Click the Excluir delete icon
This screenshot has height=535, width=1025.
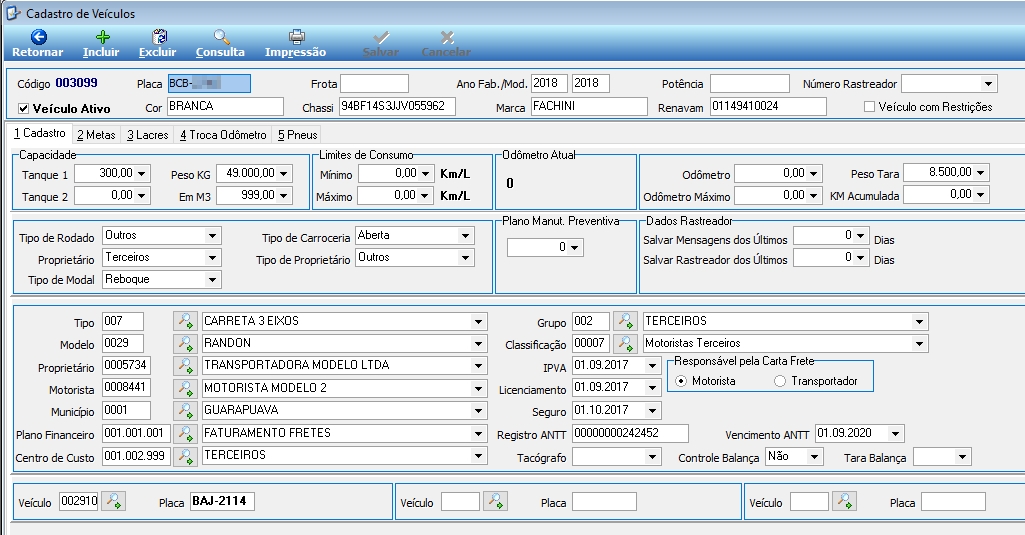[159, 37]
